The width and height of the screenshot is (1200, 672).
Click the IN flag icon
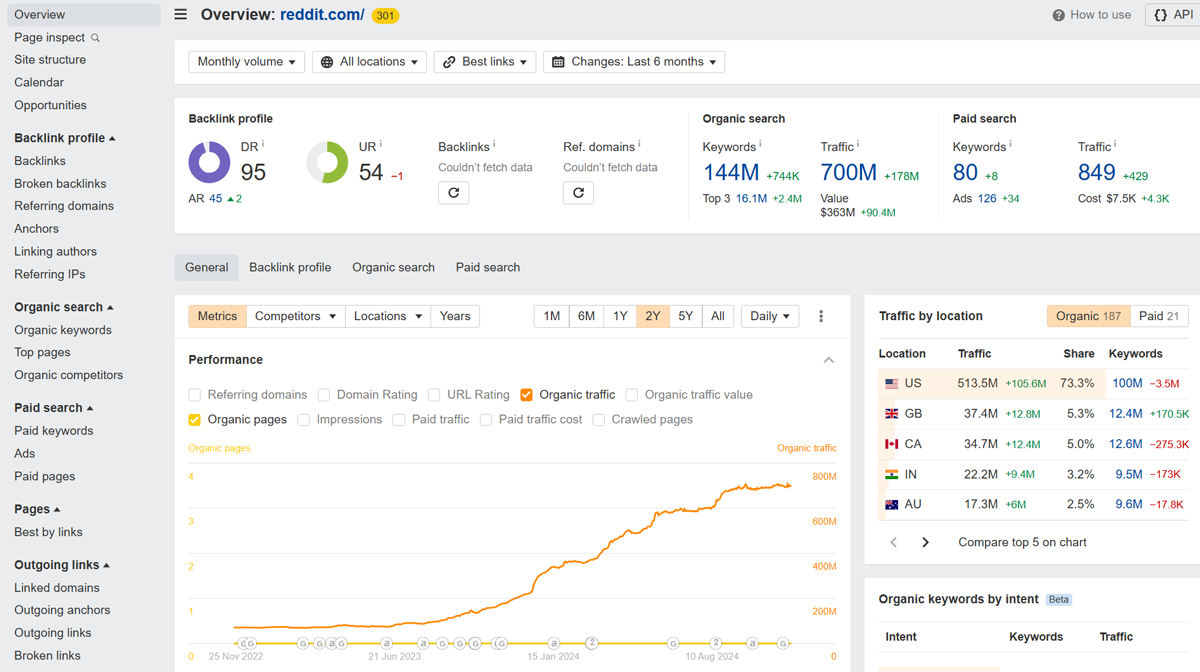coord(891,474)
